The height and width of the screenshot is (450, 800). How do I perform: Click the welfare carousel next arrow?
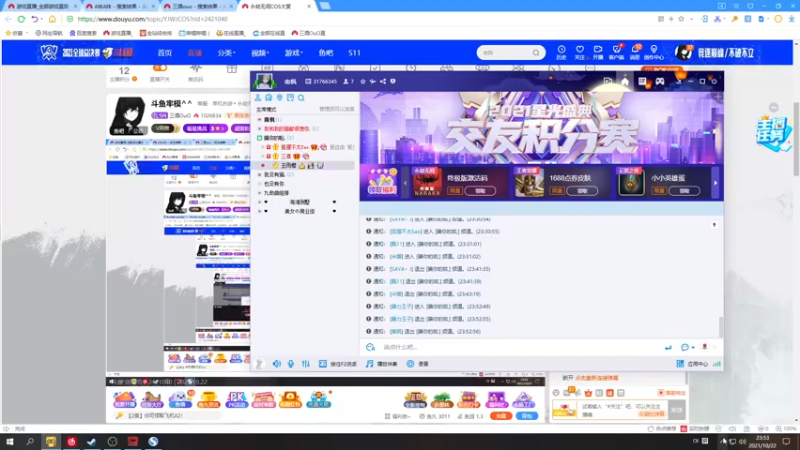click(715, 183)
